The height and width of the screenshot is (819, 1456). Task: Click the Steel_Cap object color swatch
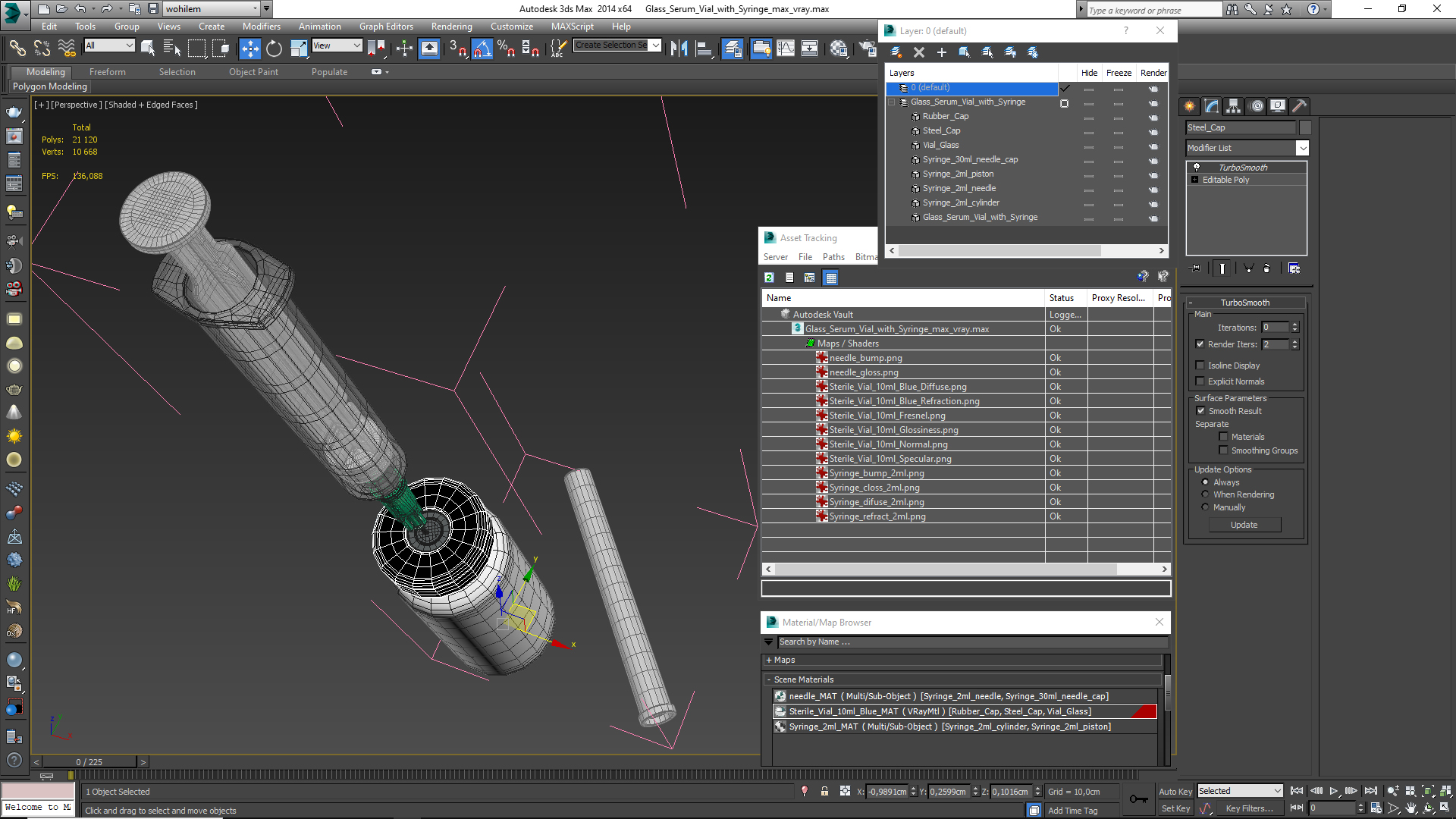[x=1305, y=127]
